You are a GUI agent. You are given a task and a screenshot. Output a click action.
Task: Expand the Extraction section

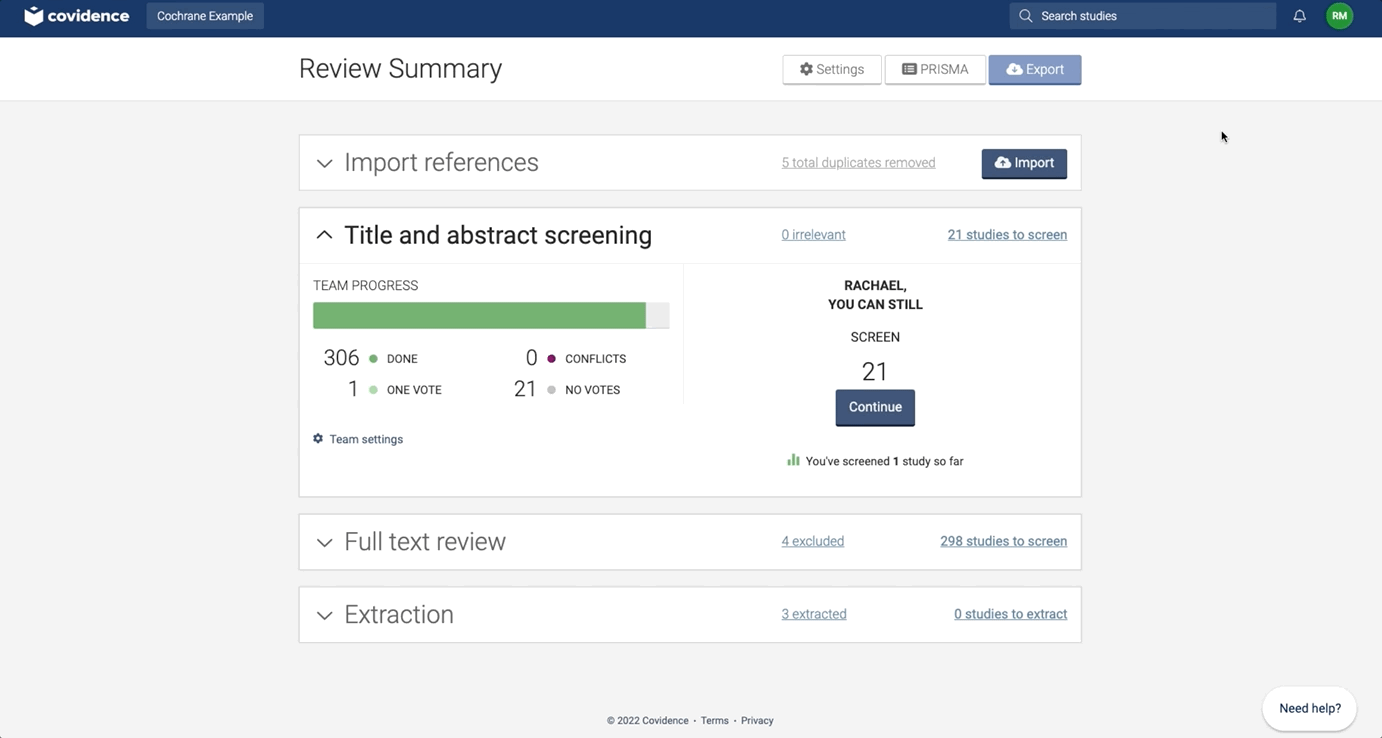click(x=324, y=615)
